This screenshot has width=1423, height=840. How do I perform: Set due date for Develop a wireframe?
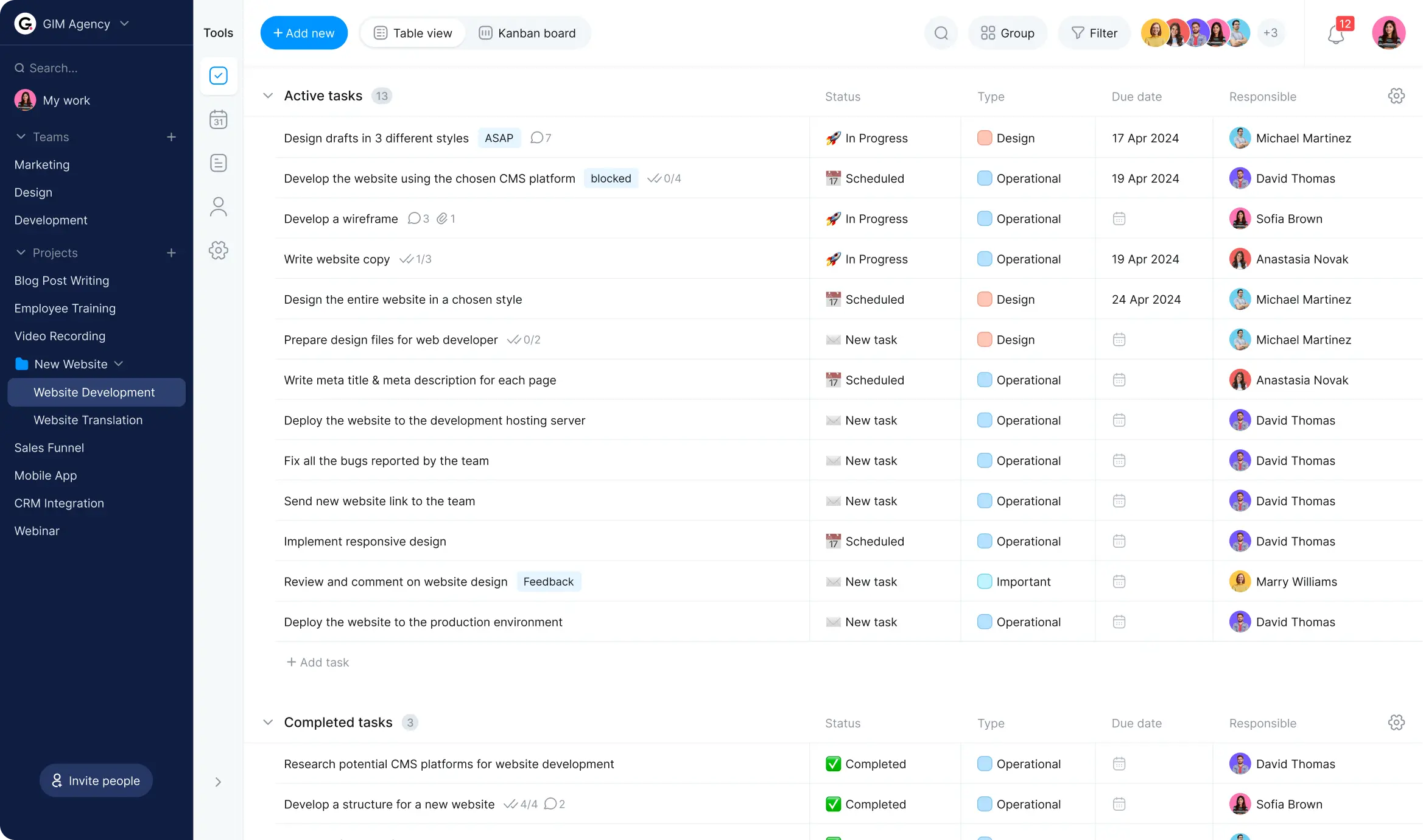[x=1119, y=219]
